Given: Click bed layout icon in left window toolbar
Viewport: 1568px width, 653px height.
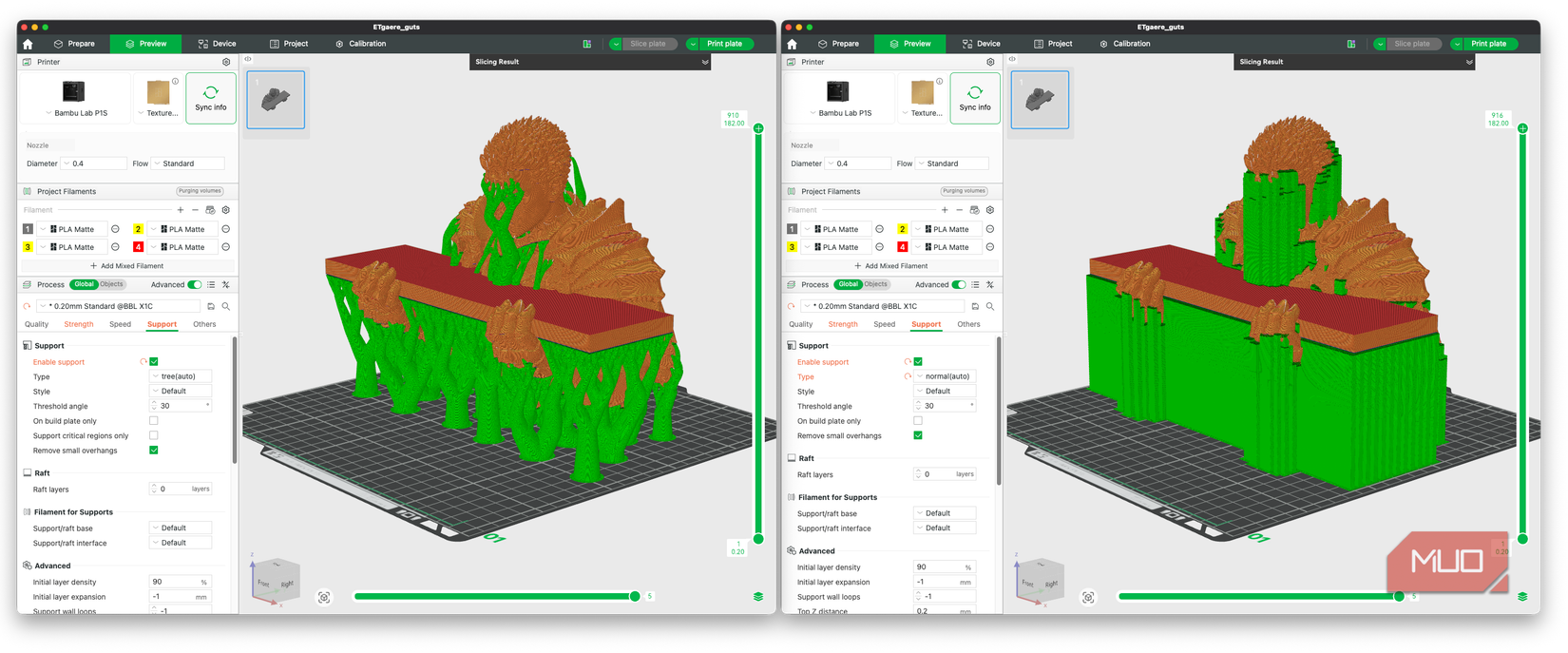Looking at the screenshot, I should coord(587,44).
